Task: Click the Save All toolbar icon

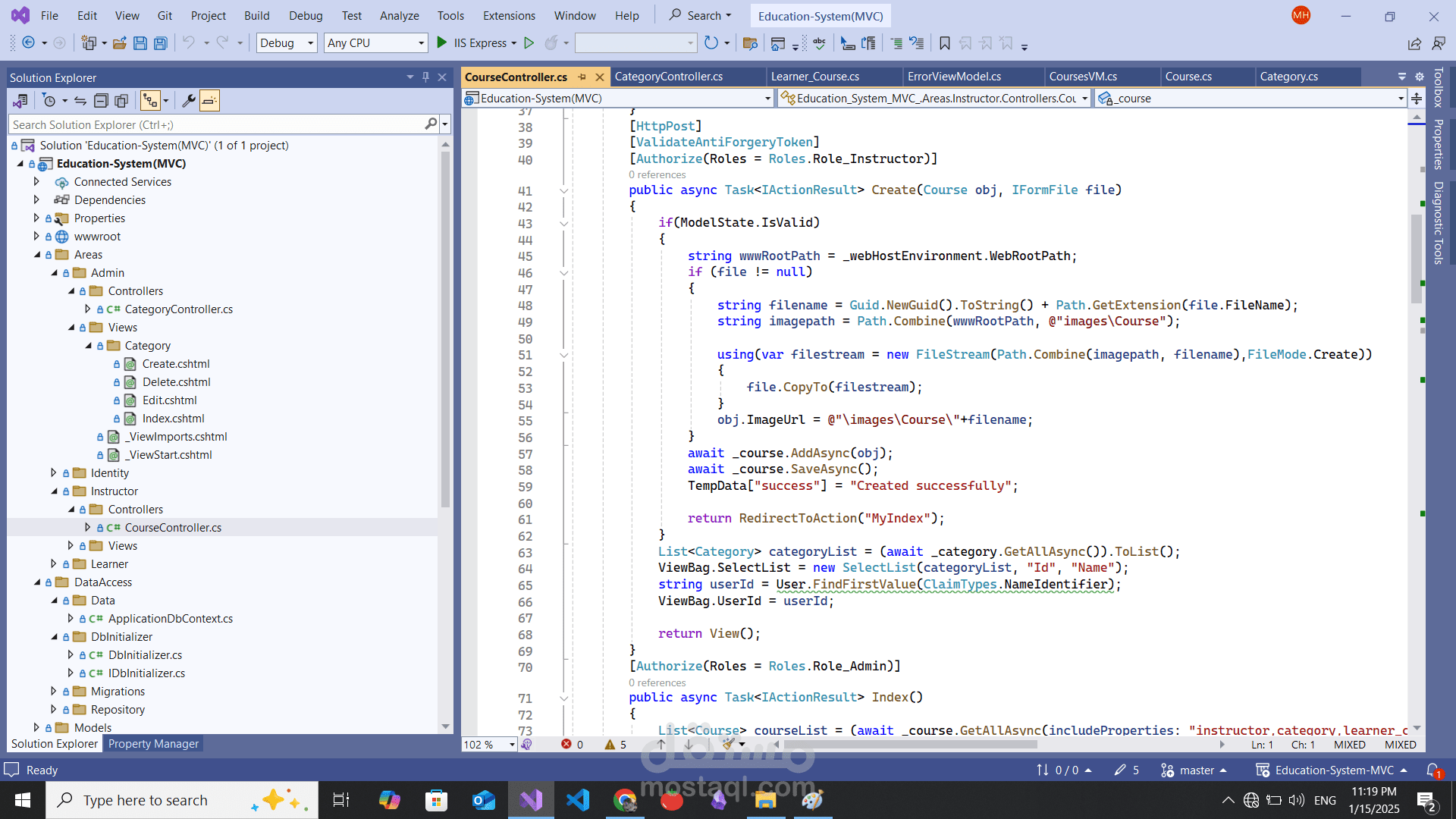Action: pos(160,43)
